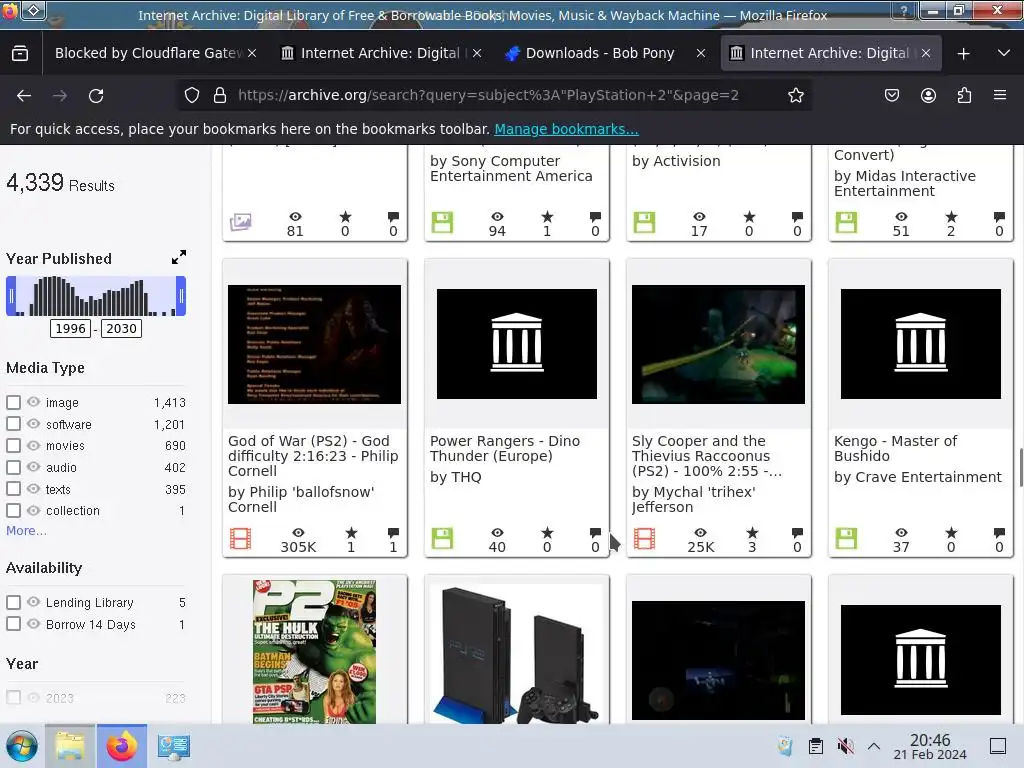Click the red movie icon on God of War card
The height and width of the screenshot is (768, 1024).
tap(240, 539)
